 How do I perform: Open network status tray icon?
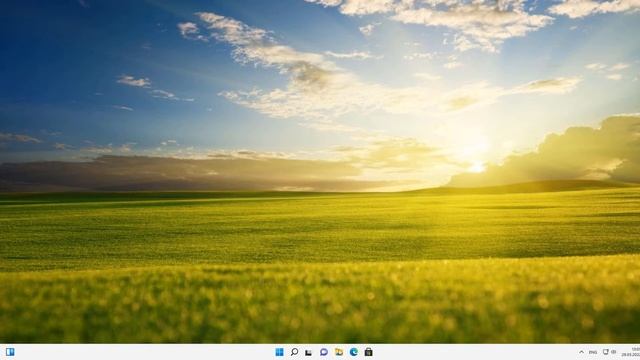click(606, 352)
